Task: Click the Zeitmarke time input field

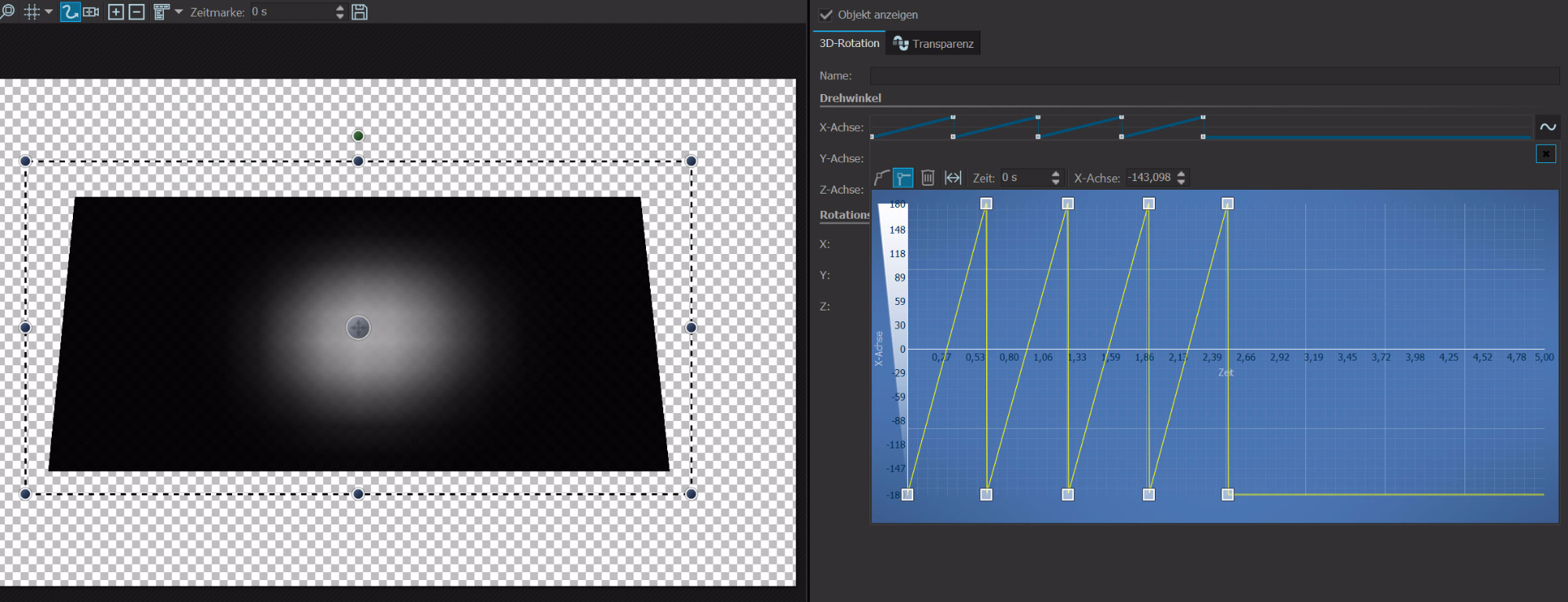Action: coord(292,12)
